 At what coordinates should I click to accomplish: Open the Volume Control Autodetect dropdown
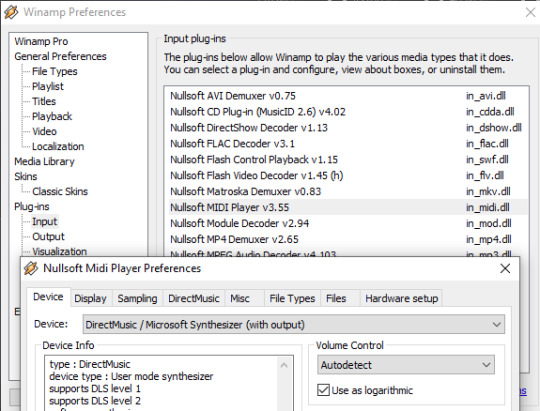(406, 365)
